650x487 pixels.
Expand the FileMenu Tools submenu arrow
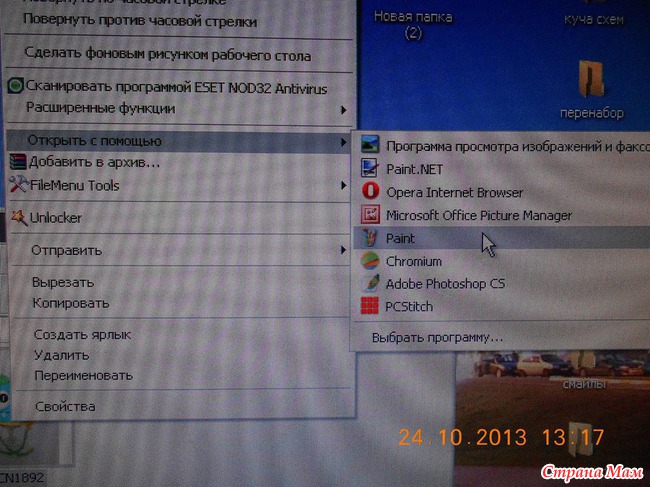[x=344, y=186]
